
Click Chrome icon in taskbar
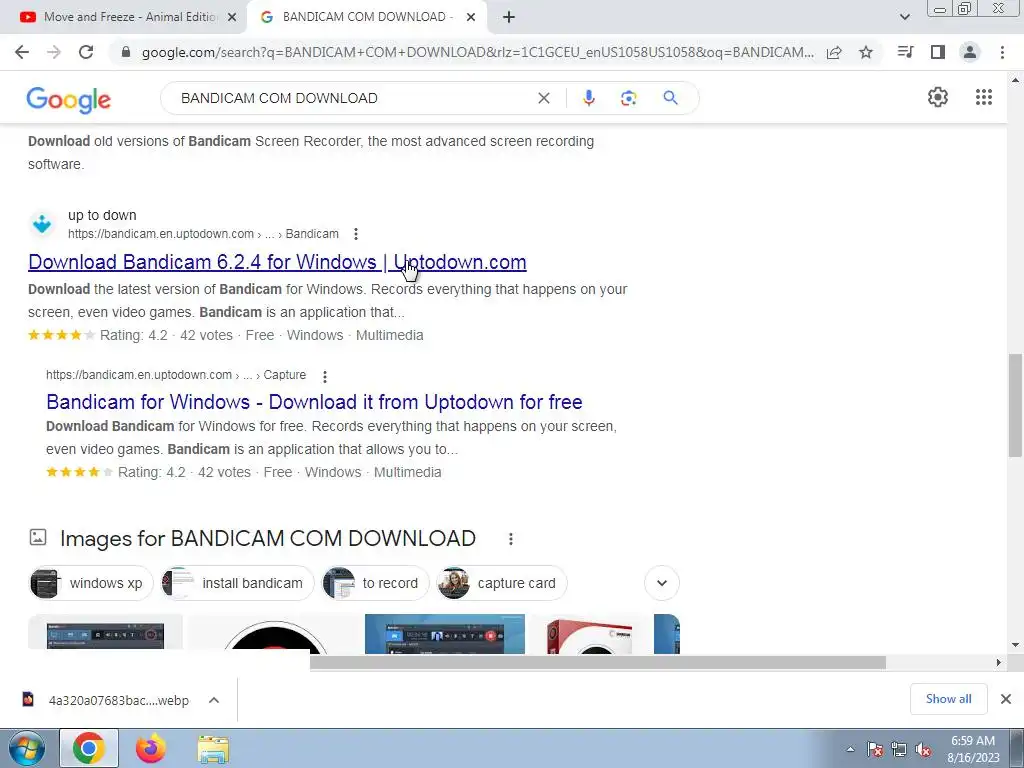point(89,748)
